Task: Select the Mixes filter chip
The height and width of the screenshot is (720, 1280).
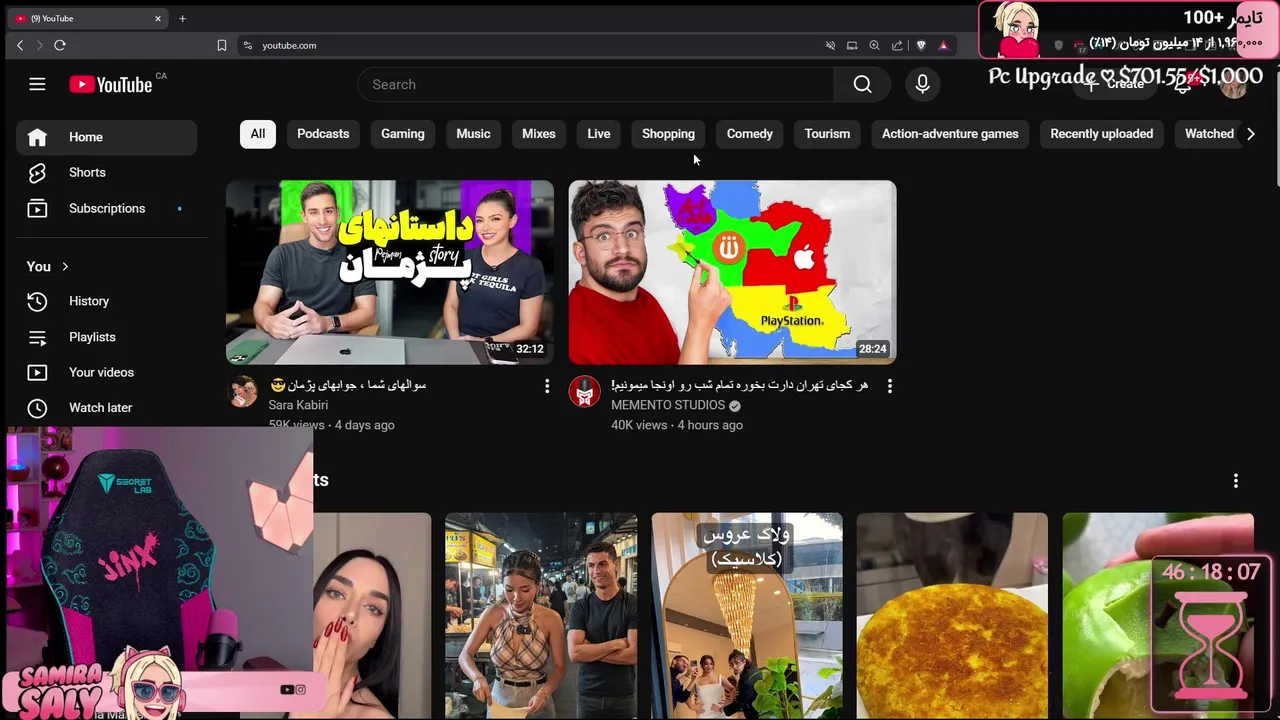Action: (x=539, y=134)
